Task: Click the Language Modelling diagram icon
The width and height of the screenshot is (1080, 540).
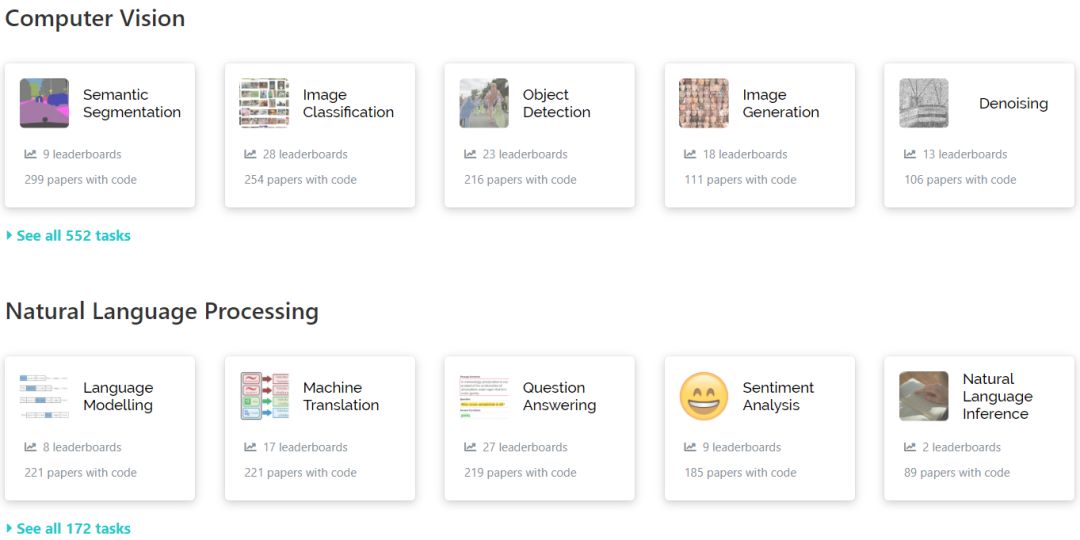Action: (44, 396)
